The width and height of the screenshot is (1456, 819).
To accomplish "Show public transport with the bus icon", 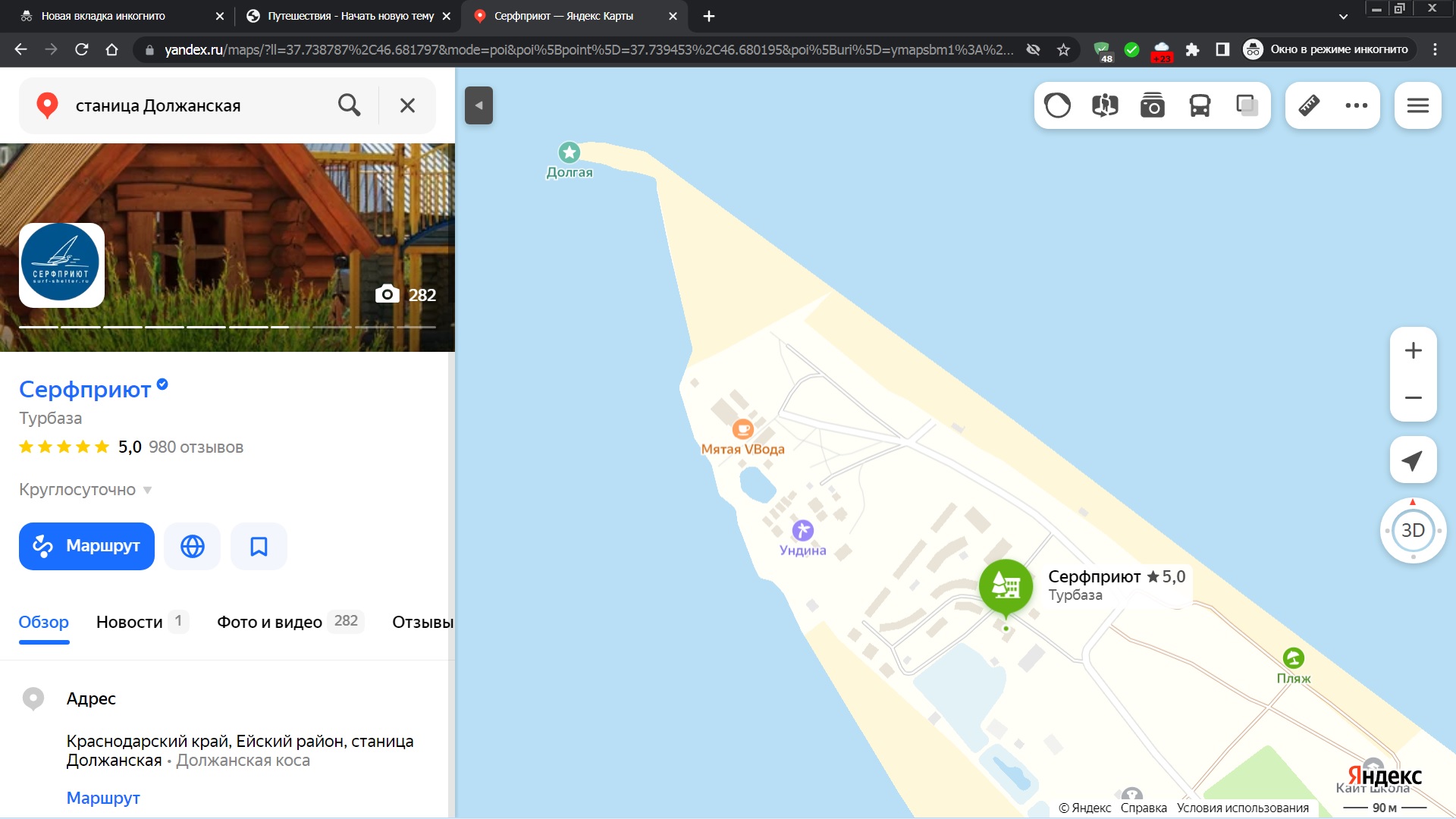I will 1200,105.
